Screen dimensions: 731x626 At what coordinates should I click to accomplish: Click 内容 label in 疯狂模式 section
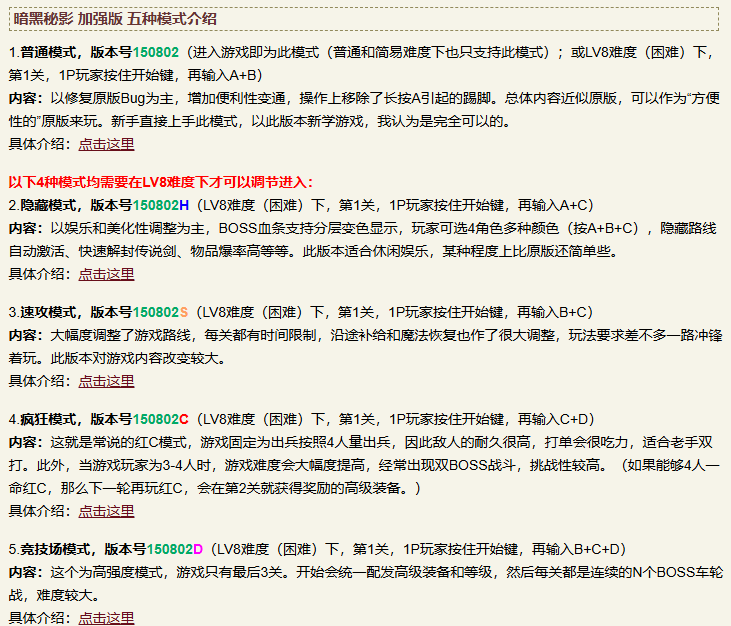coord(26,442)
